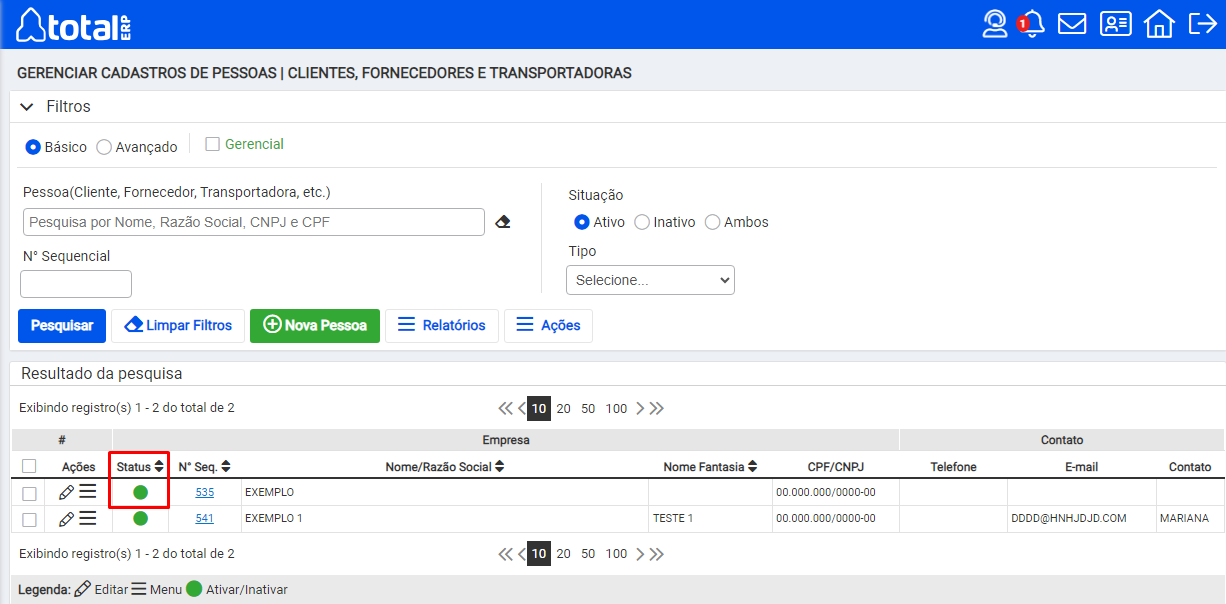
Task: Set top pager to 100 per page
Action: [616, 408]
